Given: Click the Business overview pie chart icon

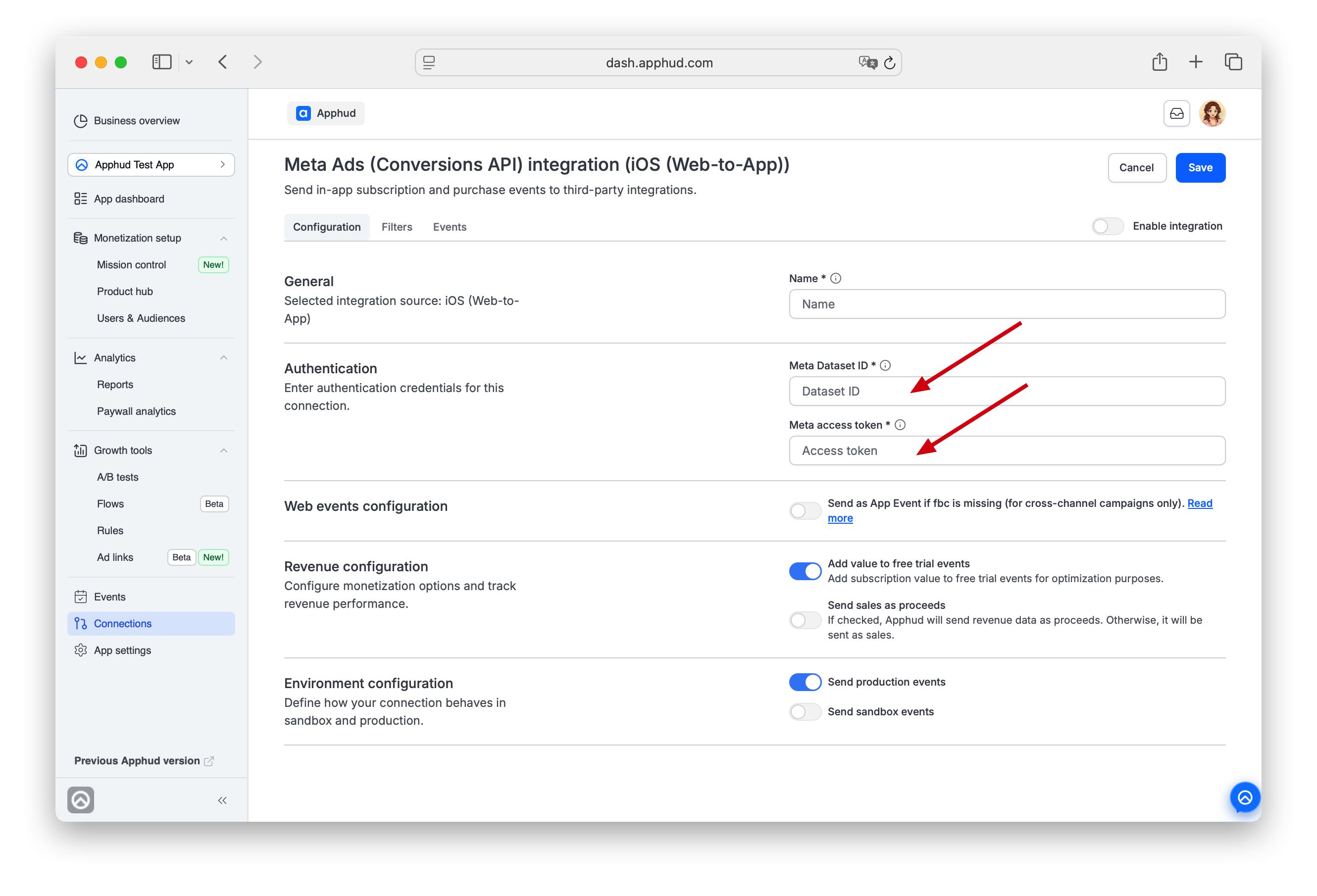Looking at the screenshot, I should click(81, 121).
